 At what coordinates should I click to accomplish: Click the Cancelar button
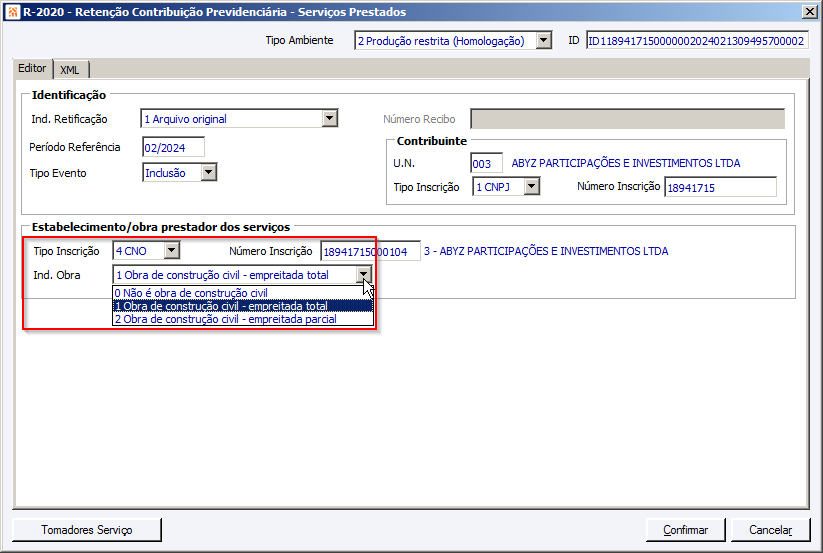click(x=771, y=530)
